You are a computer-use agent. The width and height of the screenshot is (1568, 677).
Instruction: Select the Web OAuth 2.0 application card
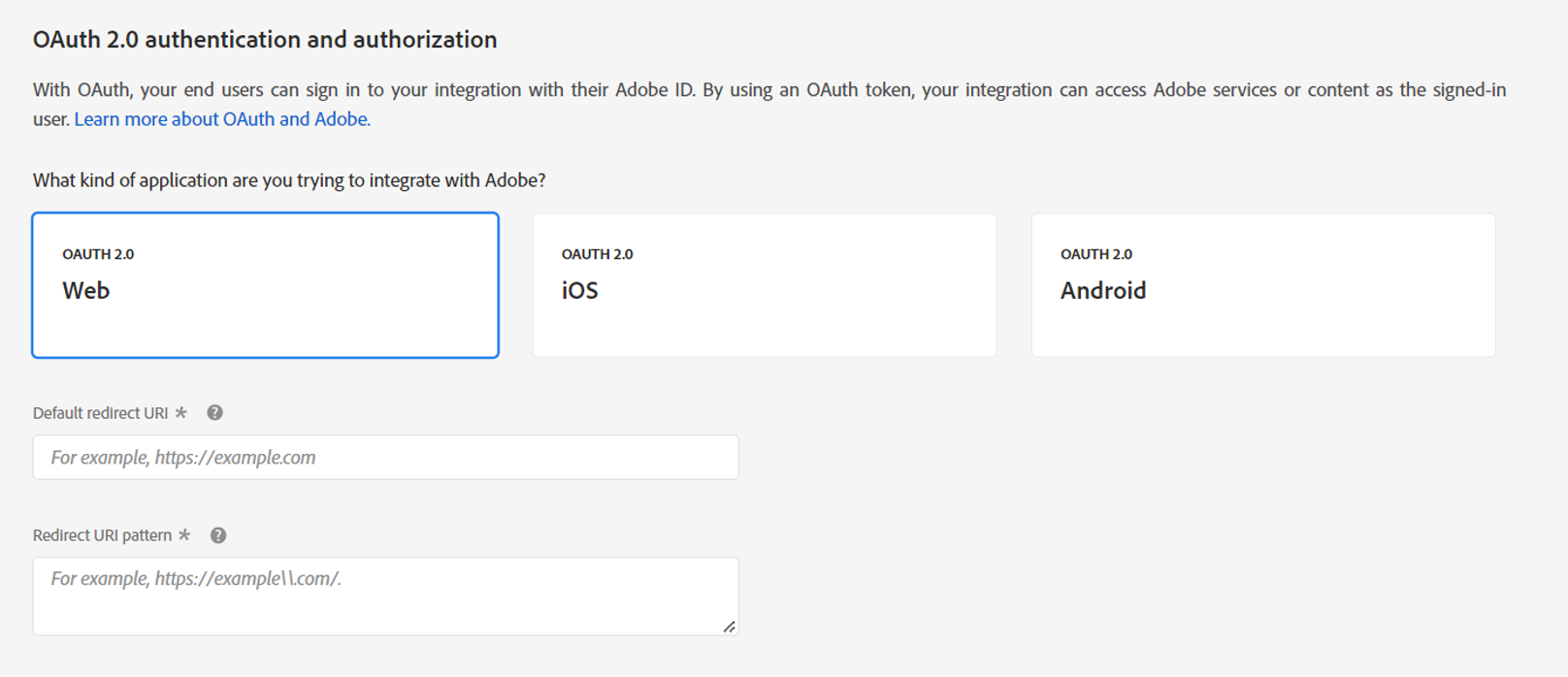(265, 285)
